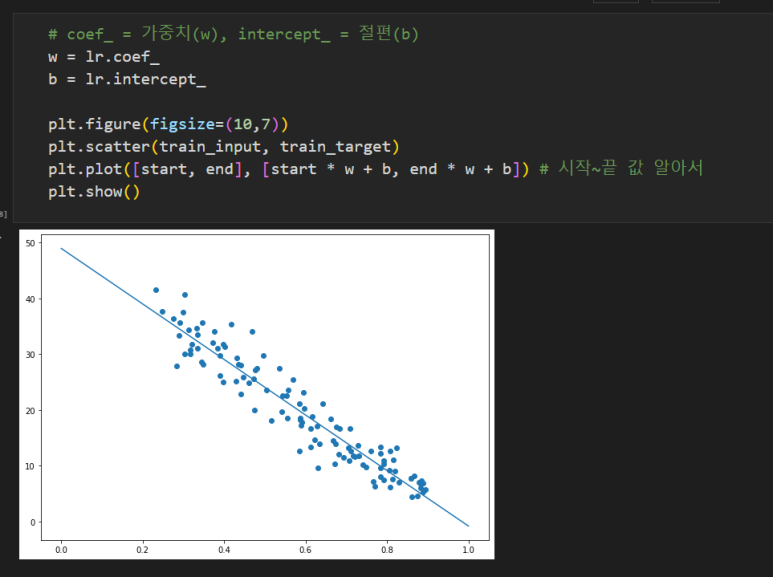
Task: Click the x-axis tick label '0.8'
Action: [x=387, y=550]
